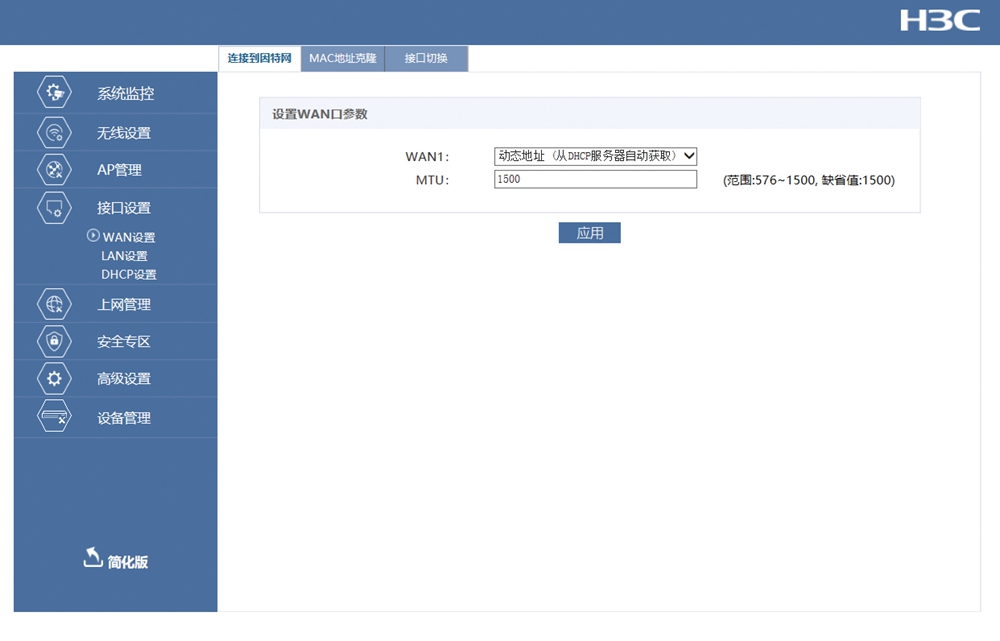Select the 连接到因特网 tab

click(x=259, y=59)
